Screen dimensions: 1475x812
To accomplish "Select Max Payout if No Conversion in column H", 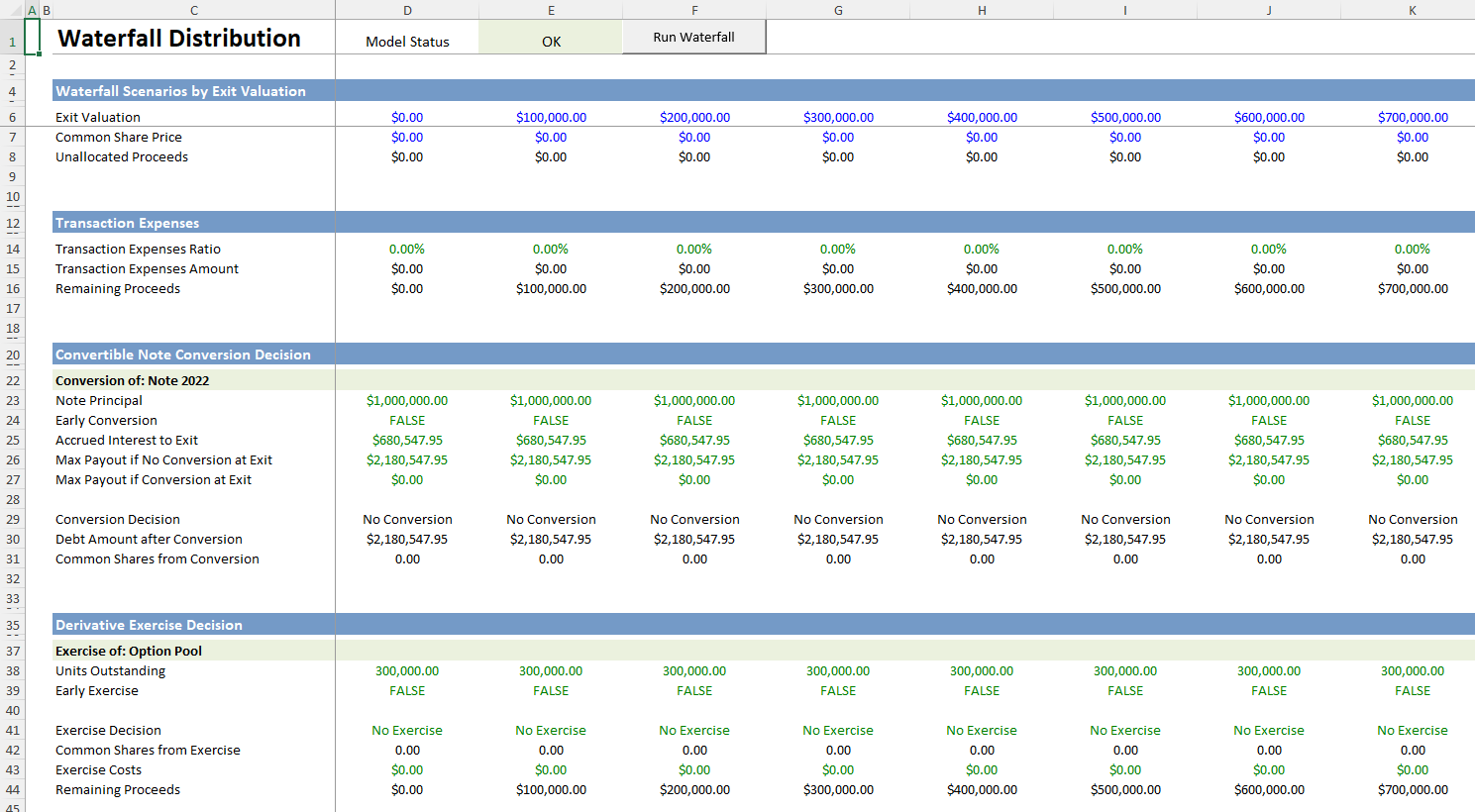I will pyautogui.click(x=982, y=459).
